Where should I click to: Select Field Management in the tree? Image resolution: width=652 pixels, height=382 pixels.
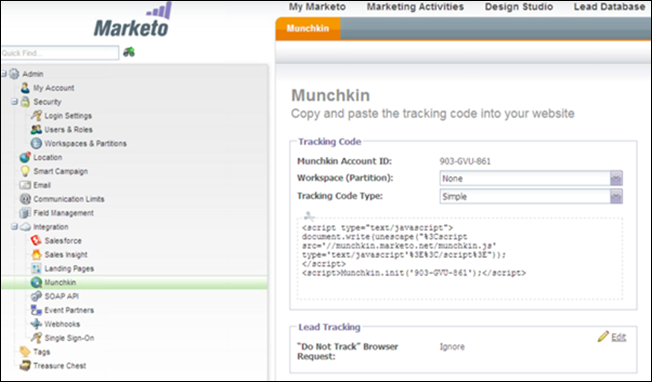point(63,213)
